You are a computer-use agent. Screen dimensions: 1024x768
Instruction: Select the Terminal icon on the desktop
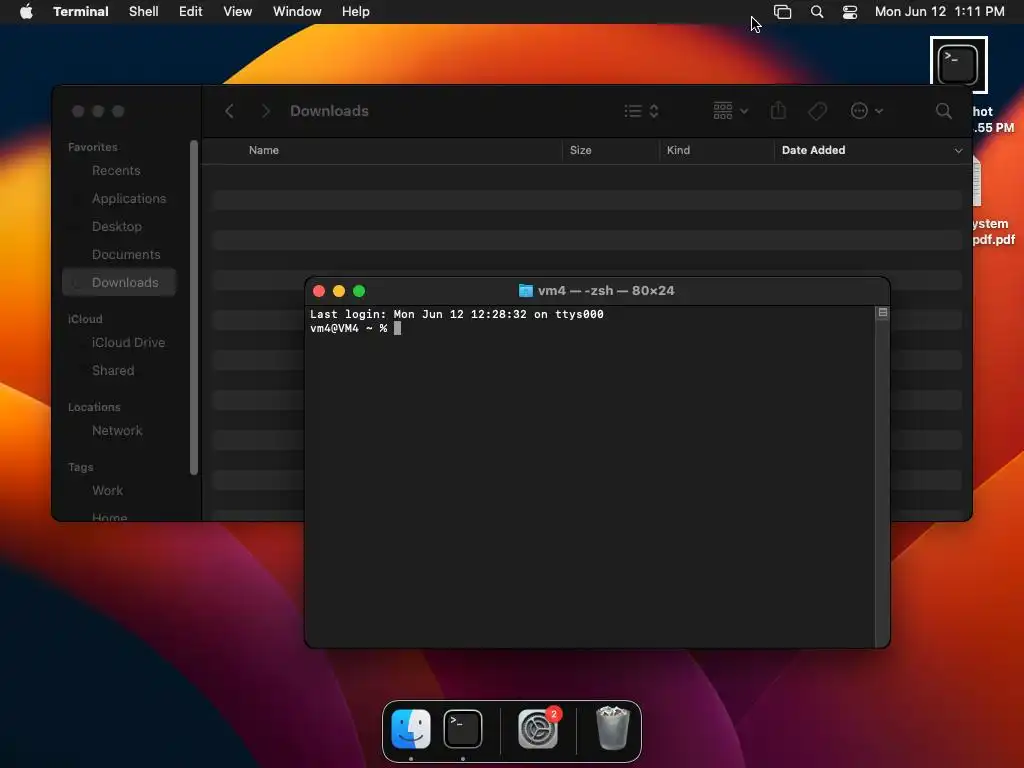(x=958, y=65)
